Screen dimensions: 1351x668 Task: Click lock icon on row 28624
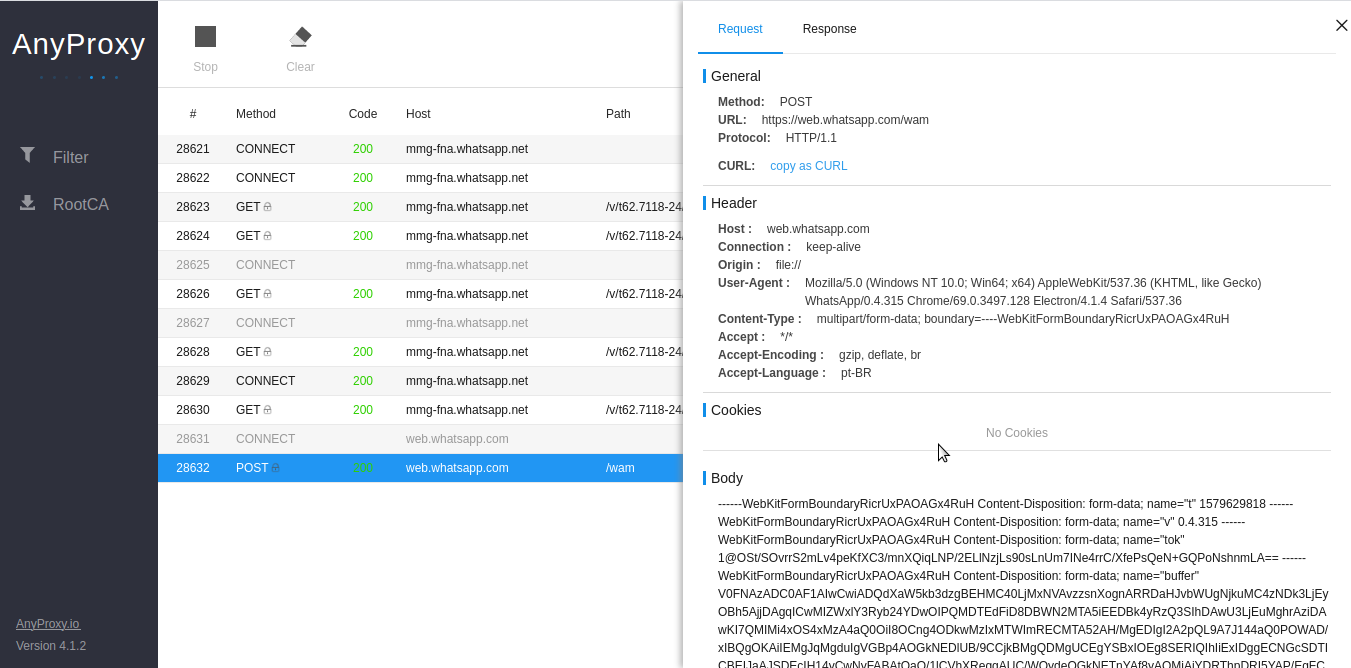(267, 236)
